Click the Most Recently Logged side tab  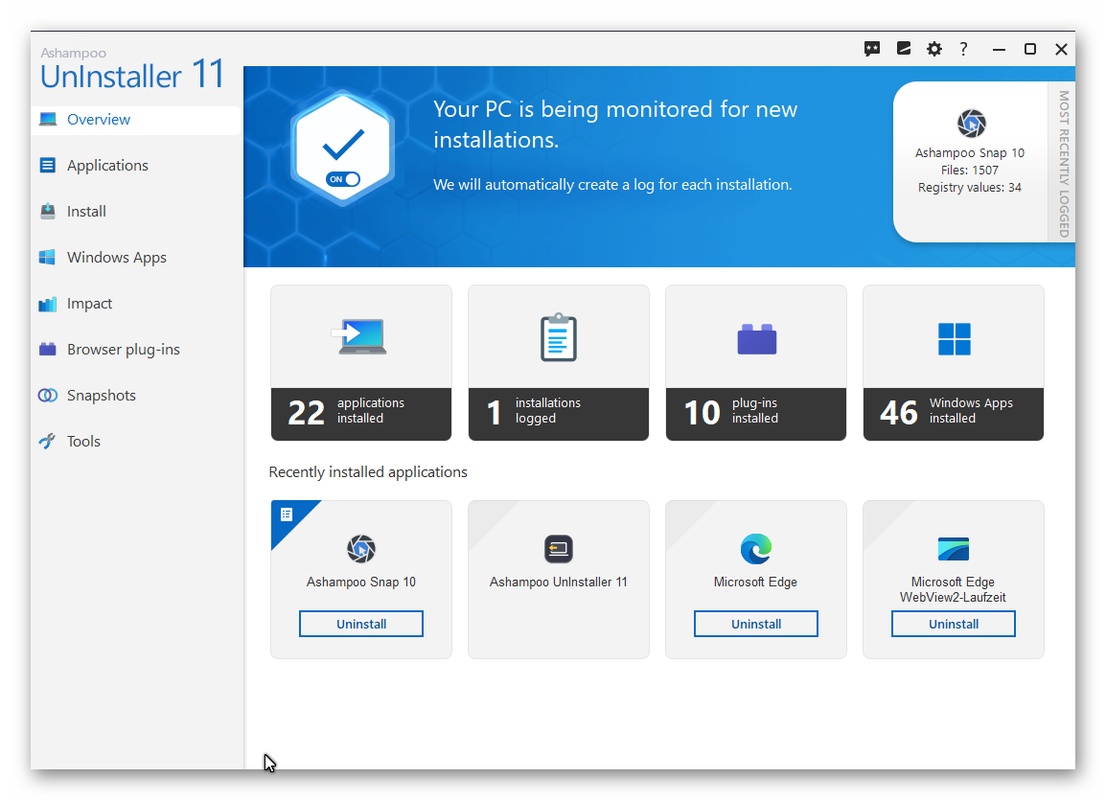[1063, 164]
